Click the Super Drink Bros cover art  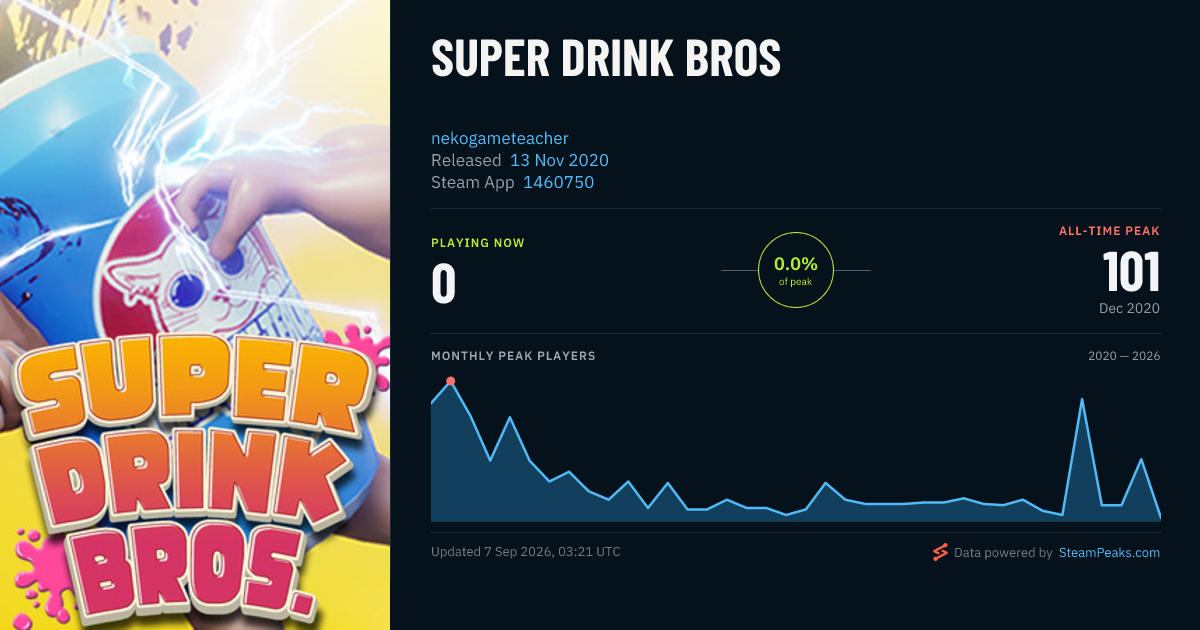tap(195, 315)
